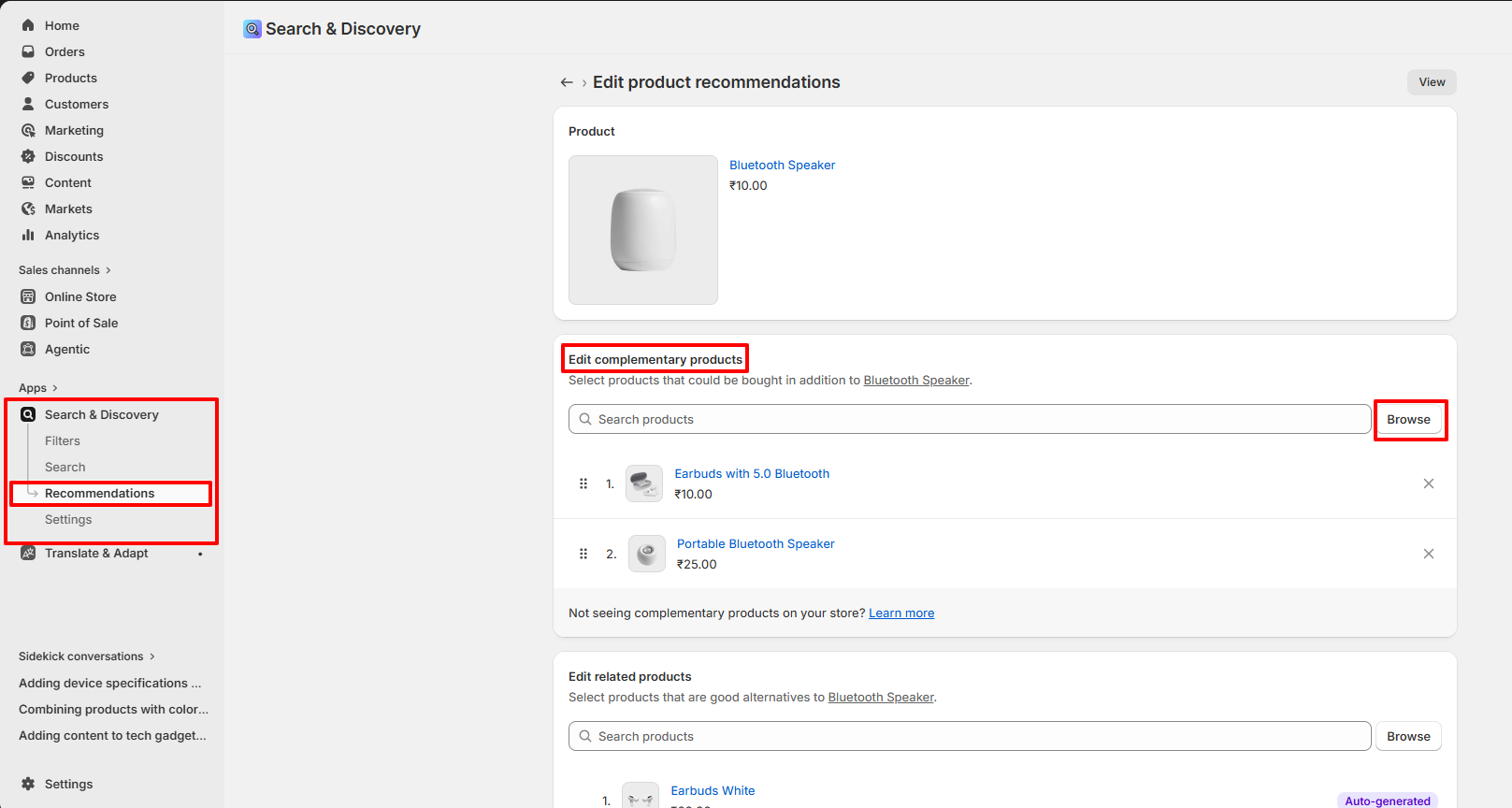Click Browse for related products
Viewport: 1512px width, 808px height.
pyautogui.click(x=1408, y=736)
